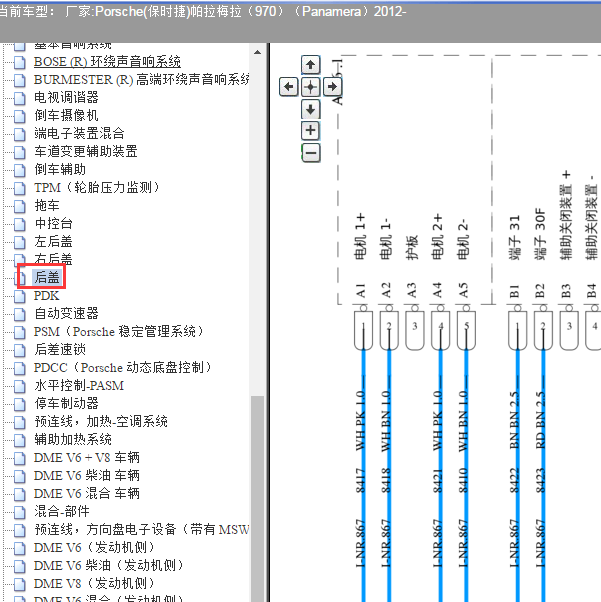This screenshot has width=601, height=602.
Task: Pan diagram up with up arrow button
Action: tap(310, 65)
